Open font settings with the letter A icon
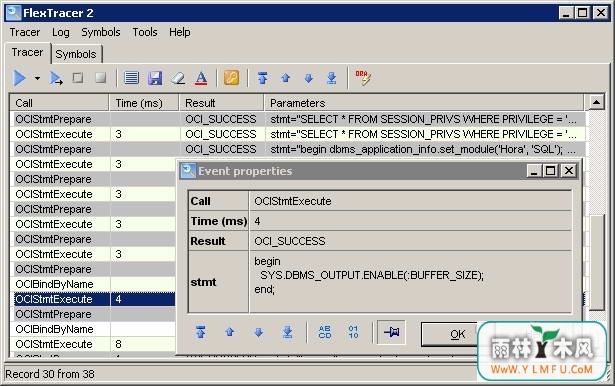 (201, 78)
